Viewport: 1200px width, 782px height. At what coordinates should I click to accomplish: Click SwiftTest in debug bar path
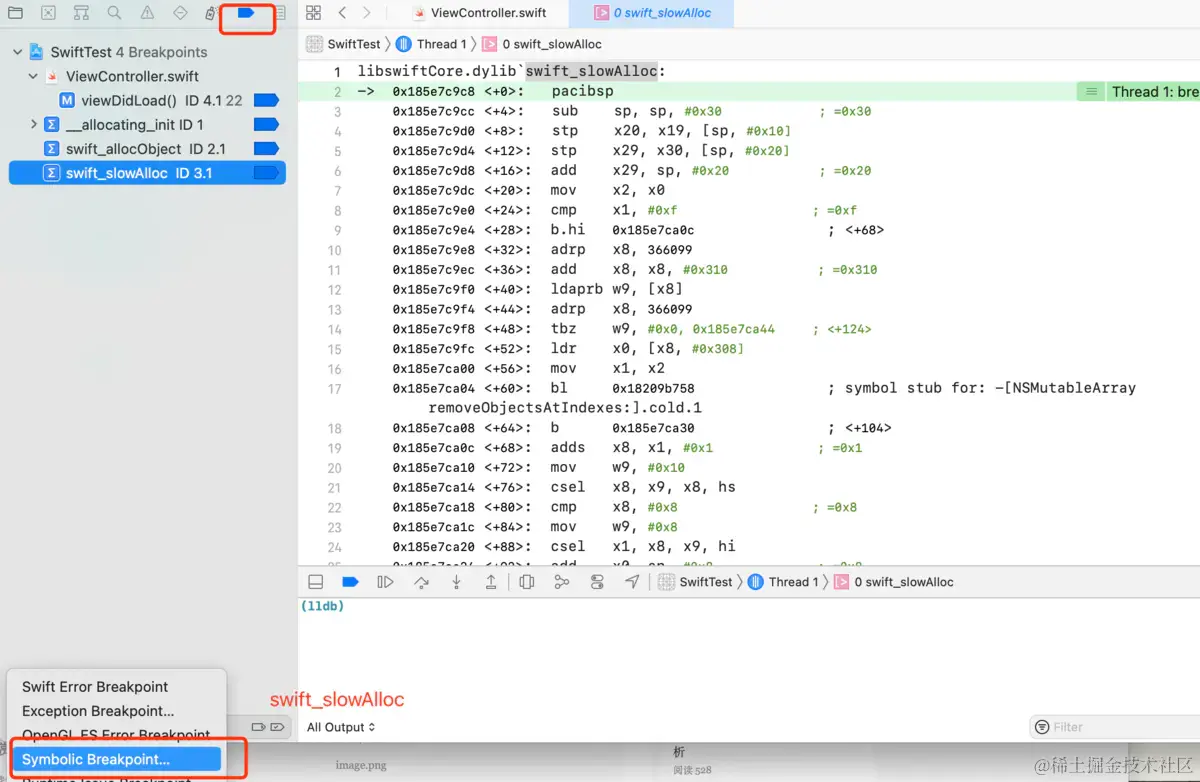click(697, 582)
